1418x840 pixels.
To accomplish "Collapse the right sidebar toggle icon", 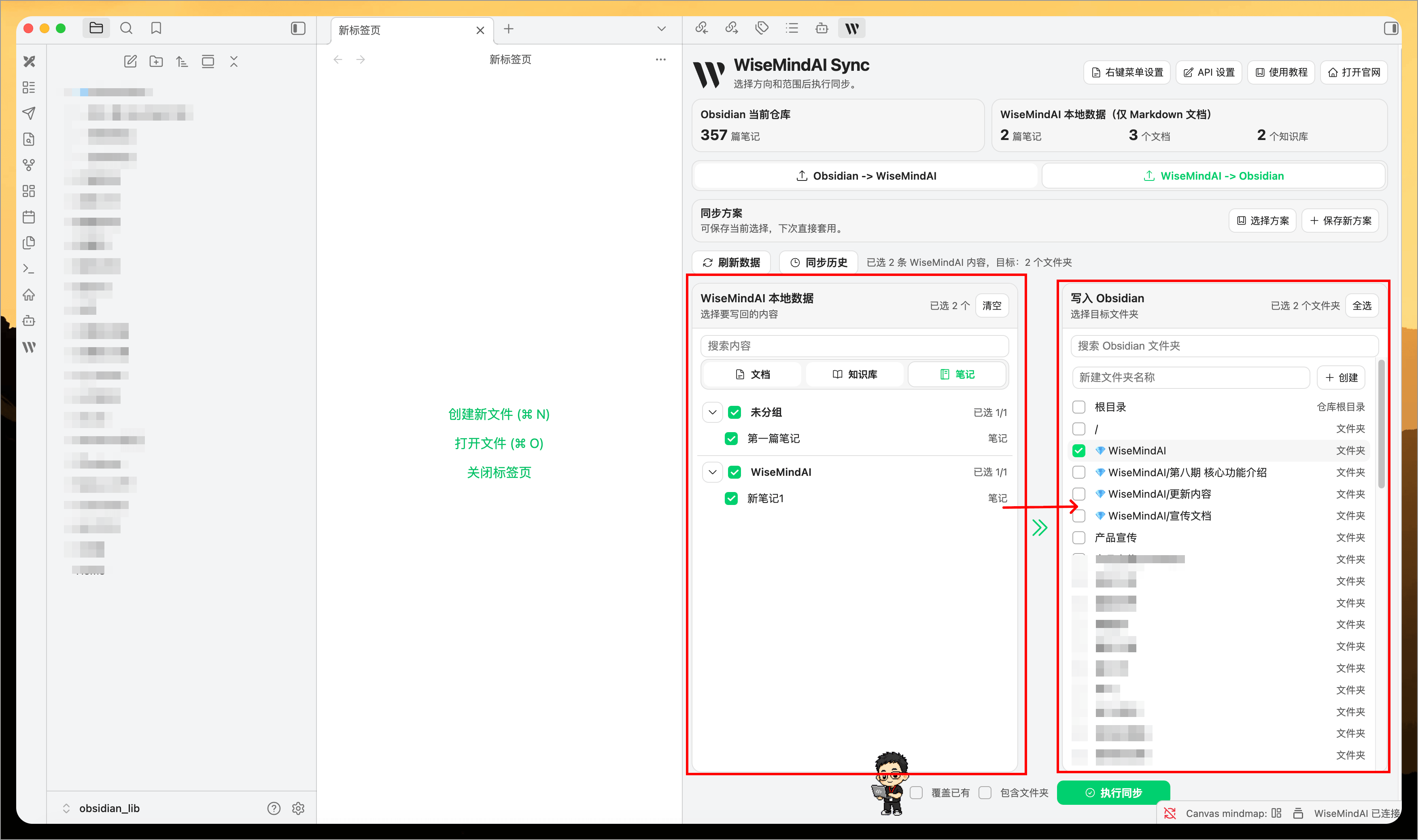I will (1391, 28).
